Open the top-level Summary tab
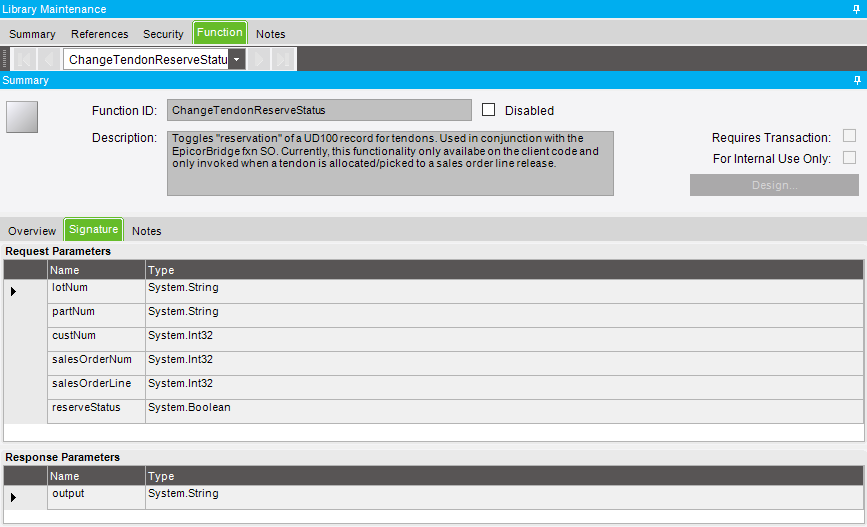This screenshot has height=527, width=867. pyautogui.click(x=32, y=34)
